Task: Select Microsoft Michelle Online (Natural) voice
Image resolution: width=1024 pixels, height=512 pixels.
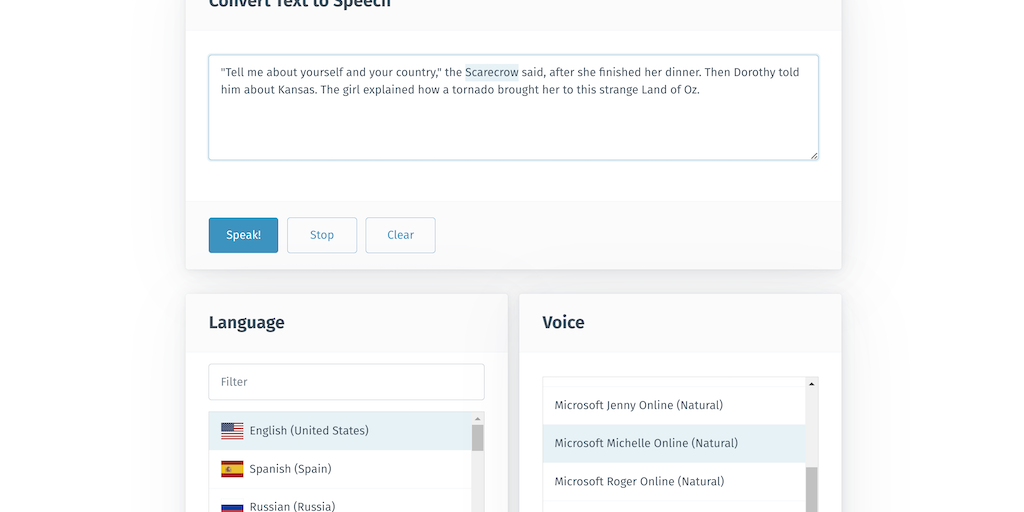Action: (646, 443)
